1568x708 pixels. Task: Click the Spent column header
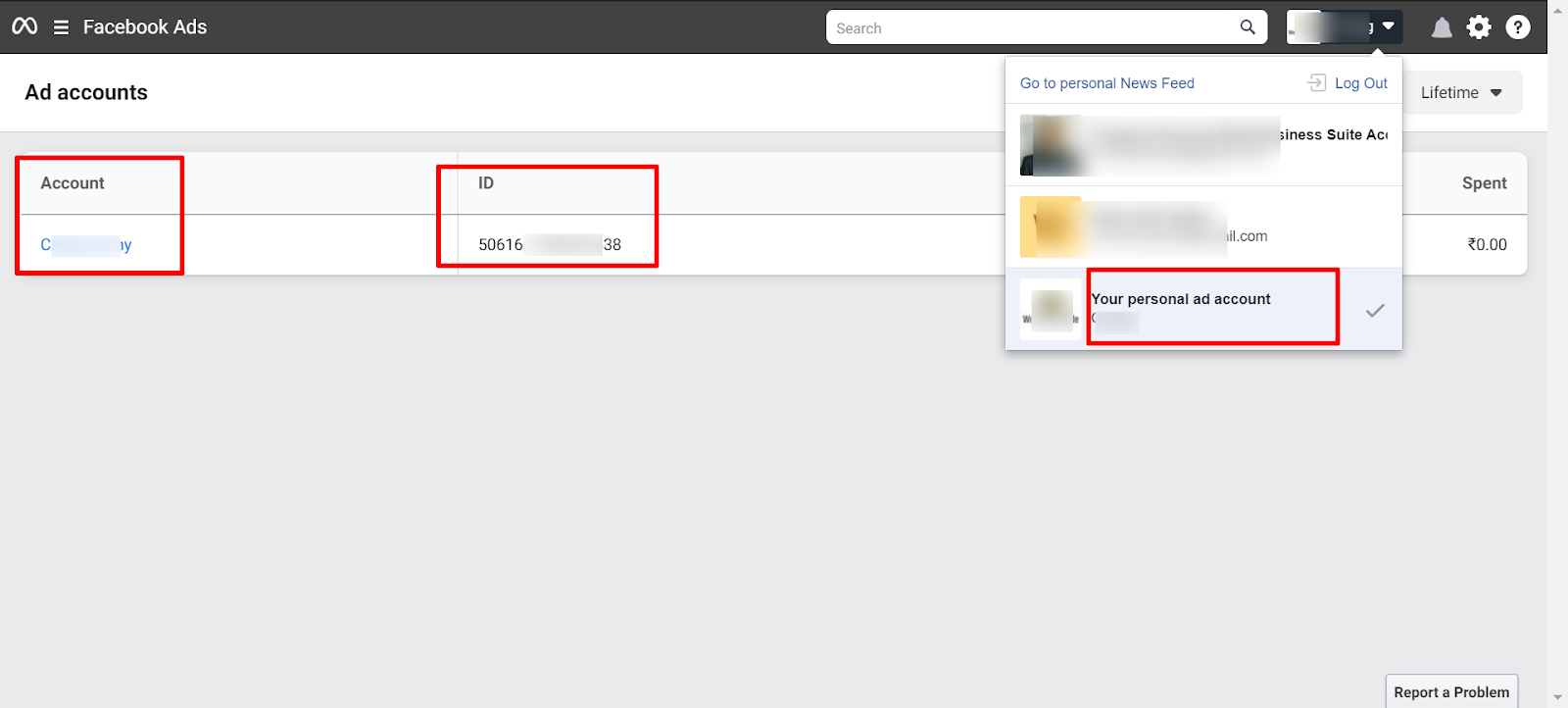click(1485, 183)
